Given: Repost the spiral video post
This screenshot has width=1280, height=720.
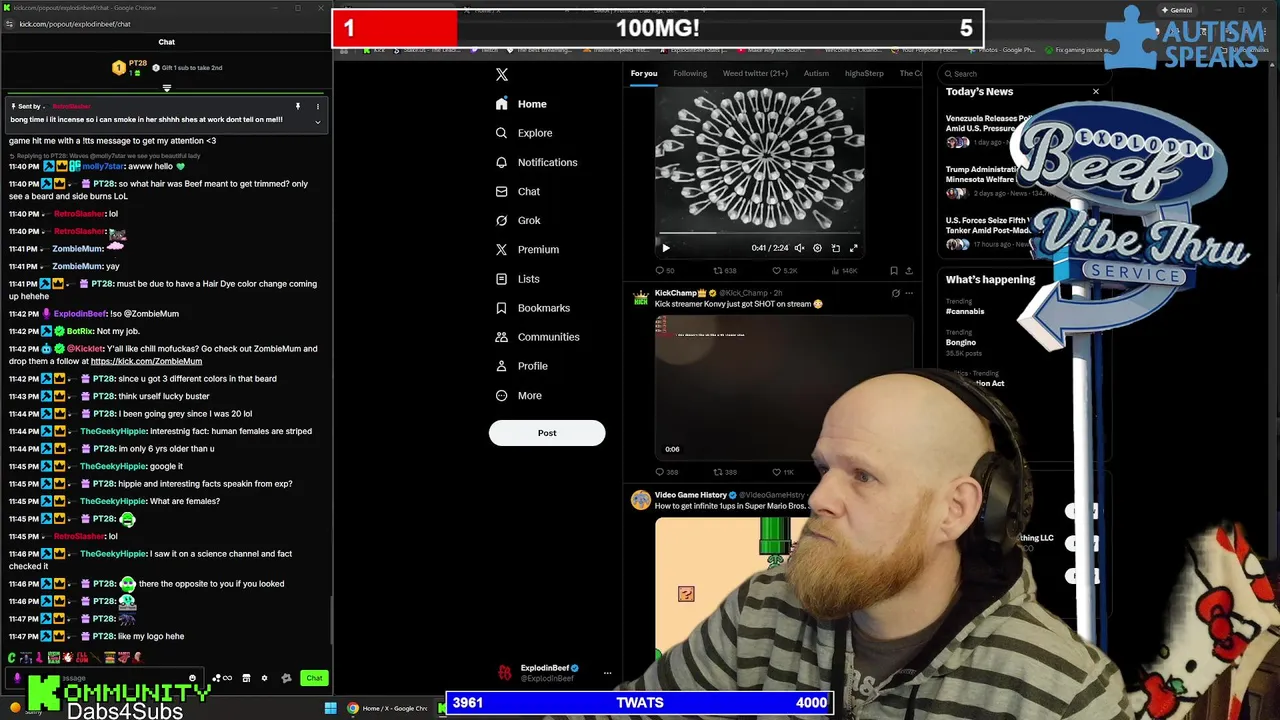Looking at the screenshot, I should 724,271.
